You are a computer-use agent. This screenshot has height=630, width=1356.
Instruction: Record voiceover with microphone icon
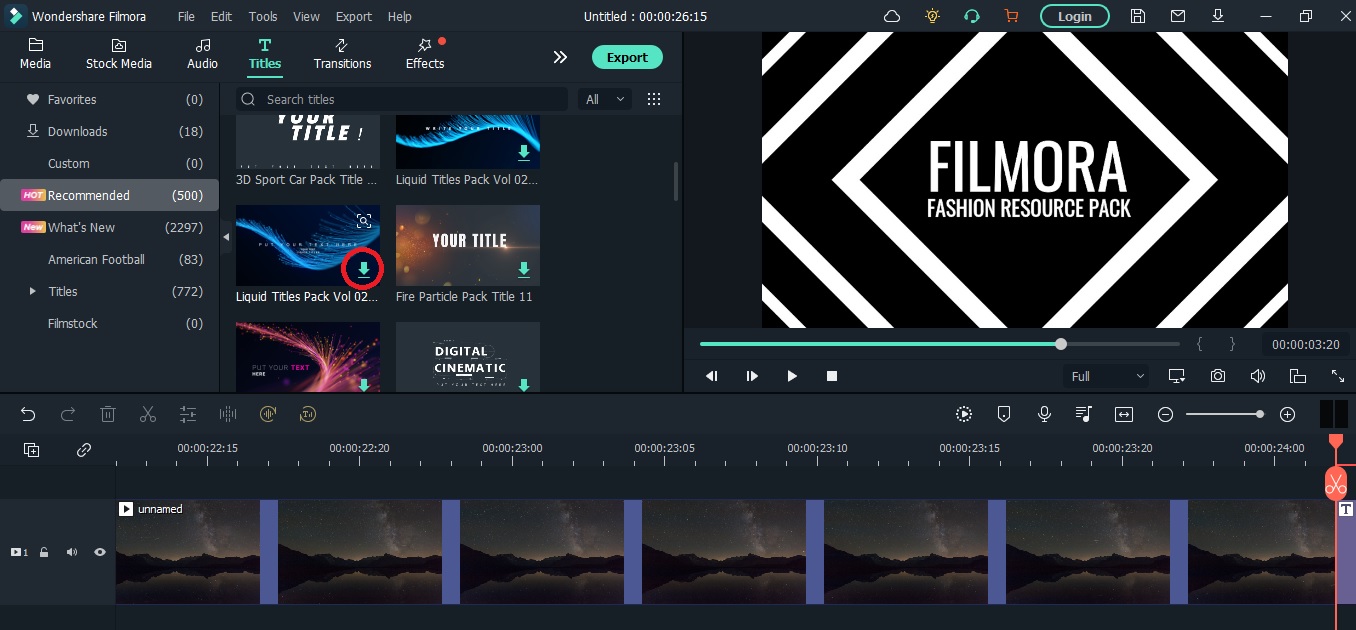click(x=1044, y=414)
